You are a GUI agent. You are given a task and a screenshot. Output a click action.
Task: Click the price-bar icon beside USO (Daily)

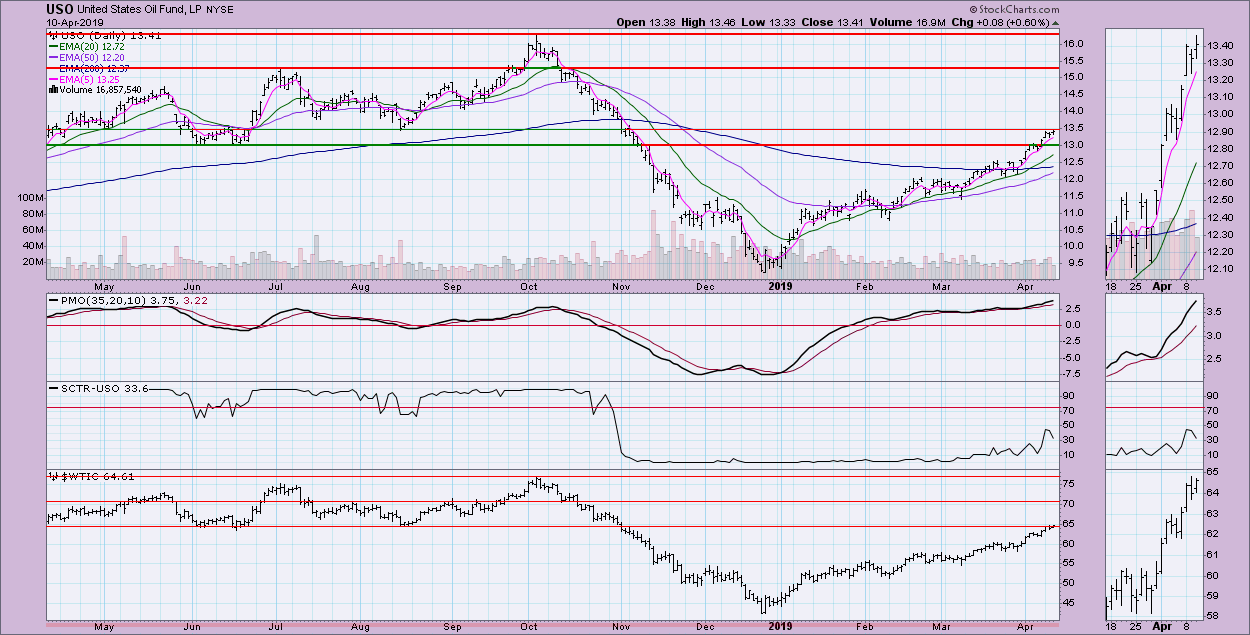(x=51, y=36)
